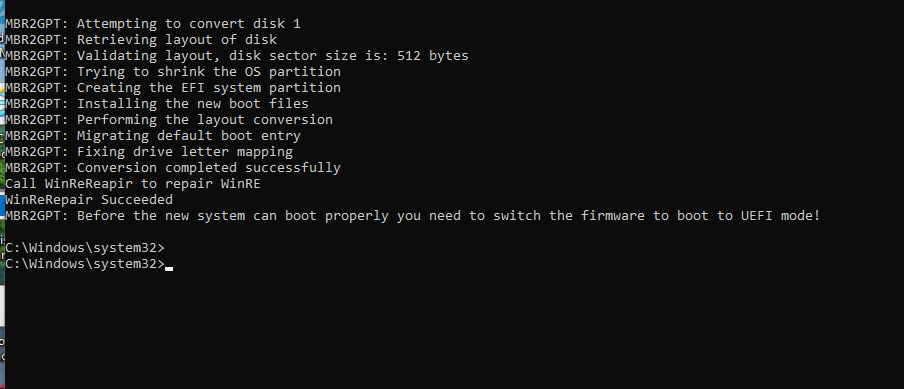This screenshot has width=904, height=389.
Task: Click the "Conversion completed successfully" line
Action: tap(173, 168)
